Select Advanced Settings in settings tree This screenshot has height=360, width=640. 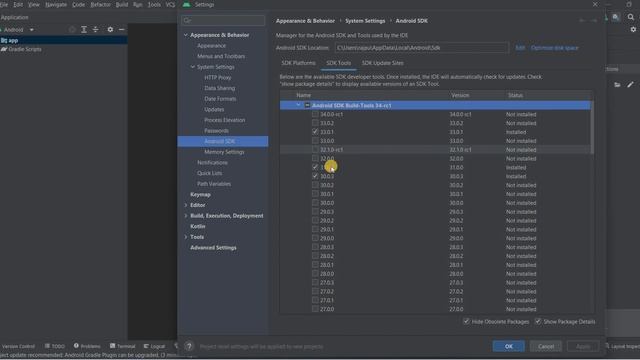[213, 247]
